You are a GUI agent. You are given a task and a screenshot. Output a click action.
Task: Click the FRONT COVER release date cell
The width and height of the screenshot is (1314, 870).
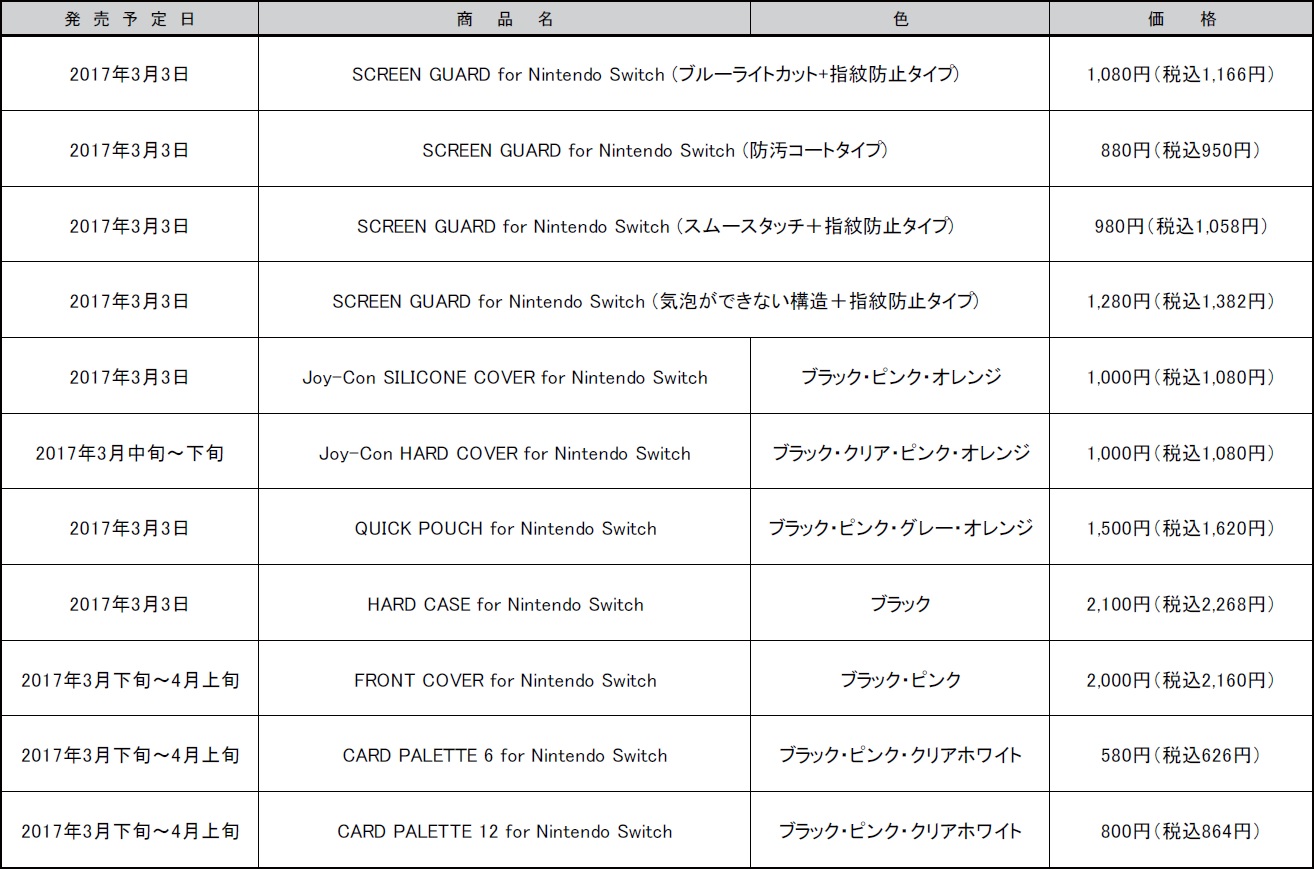click(x=129, y=680)
